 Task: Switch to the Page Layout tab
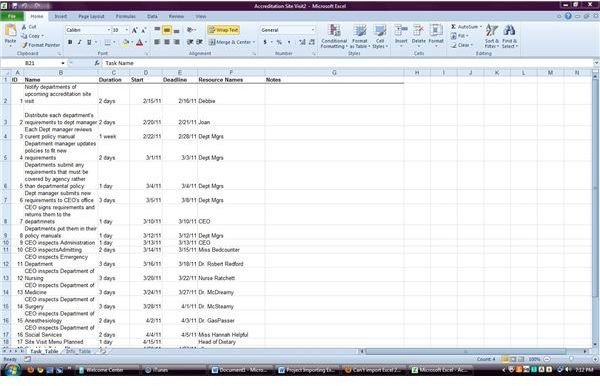tap(91, 16)
